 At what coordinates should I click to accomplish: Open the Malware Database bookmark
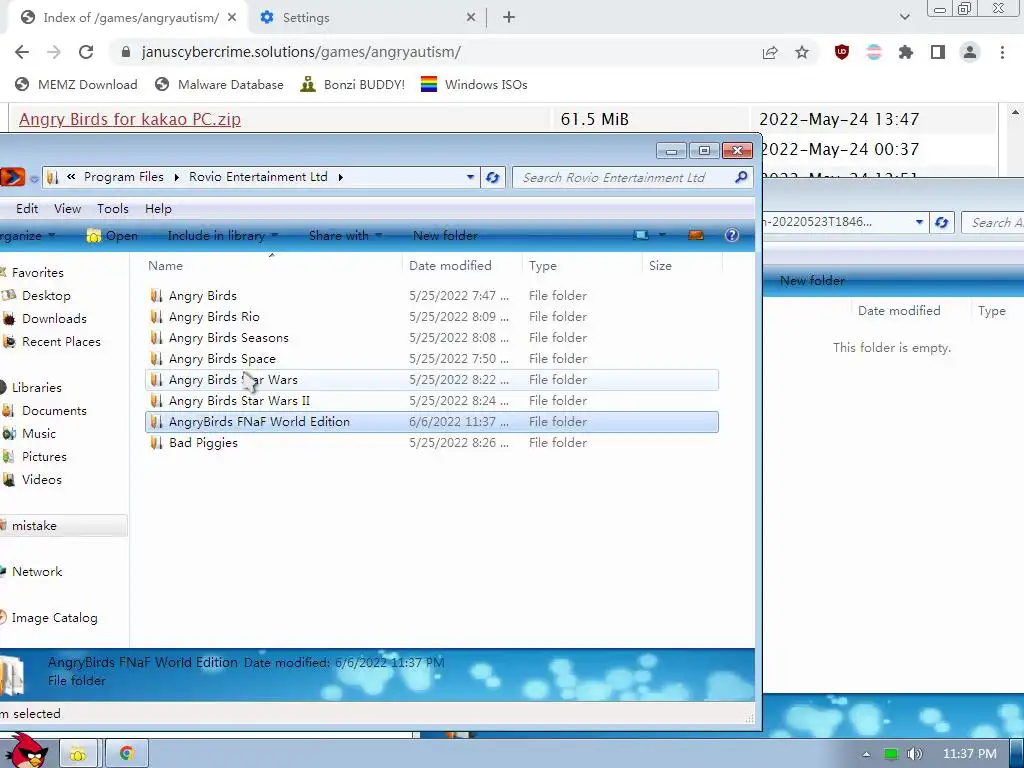pyautogui.click(x=219, y=85)
